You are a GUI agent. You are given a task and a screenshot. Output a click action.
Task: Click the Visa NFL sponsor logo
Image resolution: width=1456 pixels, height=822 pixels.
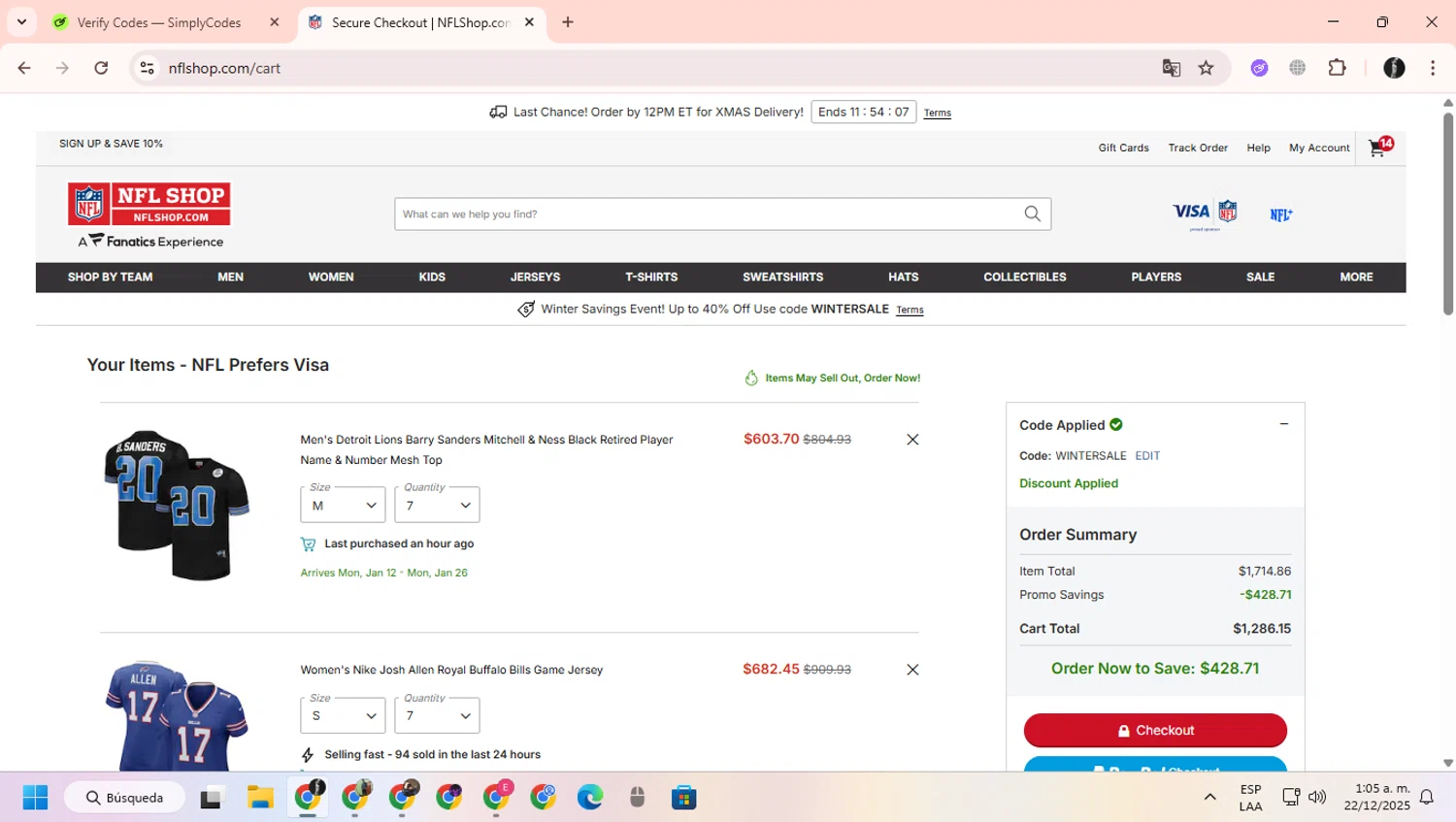coord(1205,214)
